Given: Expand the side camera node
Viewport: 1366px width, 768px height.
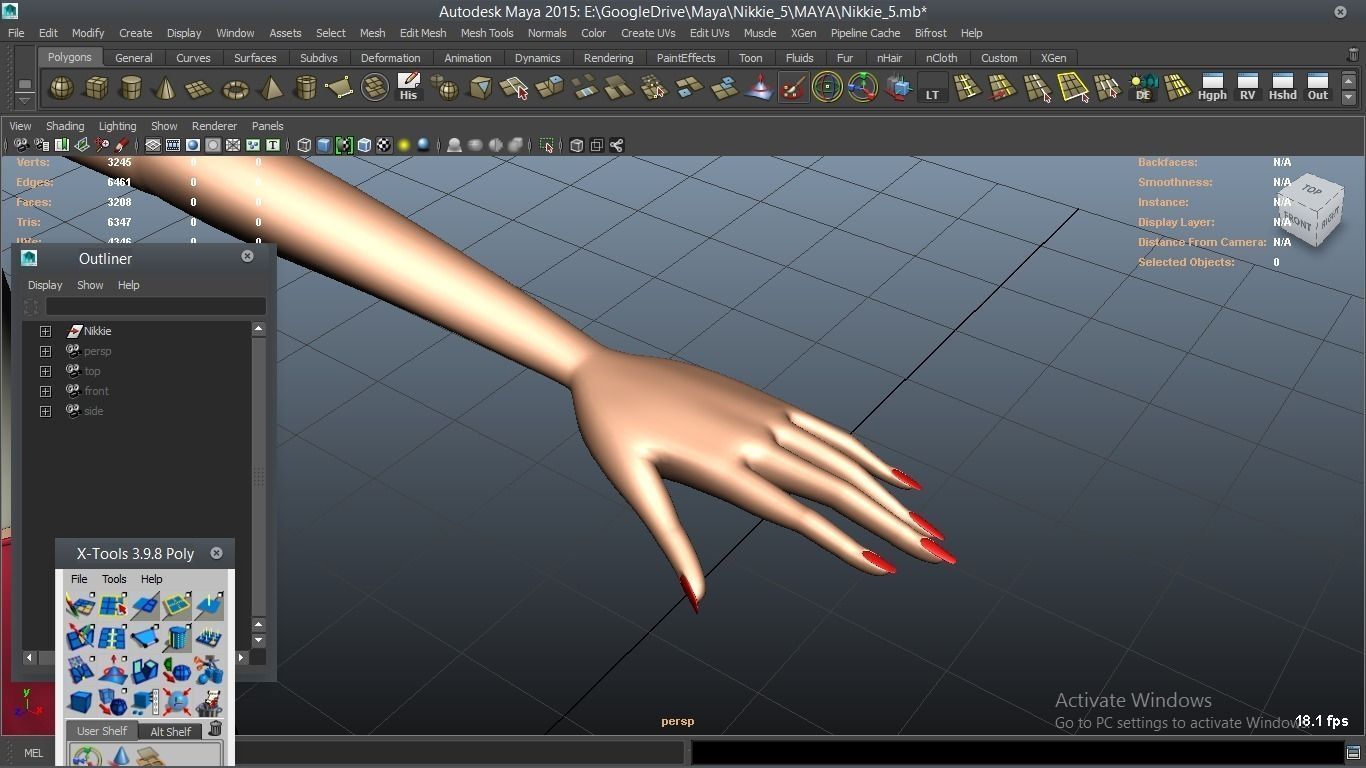Looking at the screenshot, I should pyautogui.click(x=45, y=411).
